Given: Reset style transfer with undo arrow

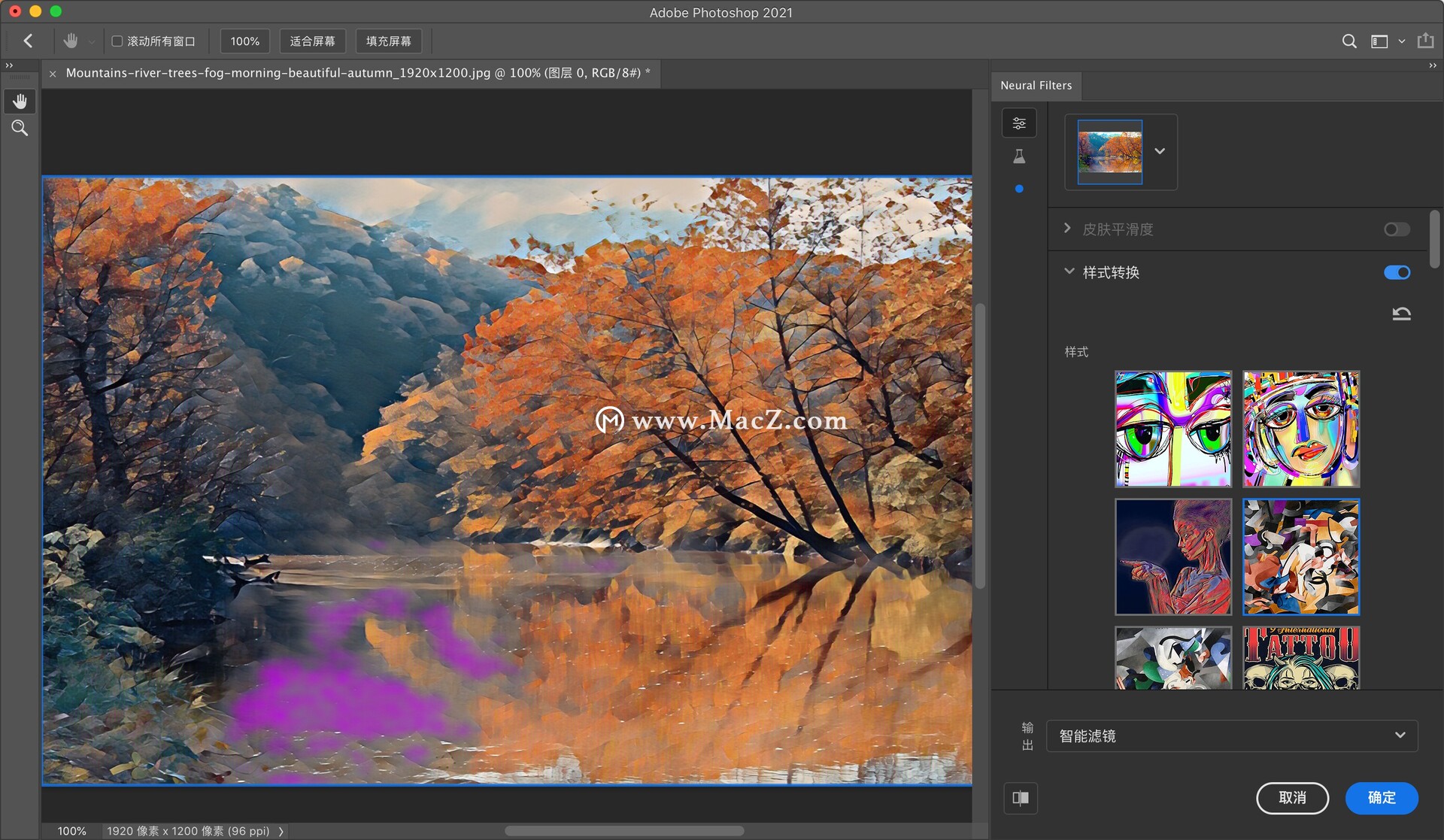Looking at the screenshot, I should point(1401,314).
